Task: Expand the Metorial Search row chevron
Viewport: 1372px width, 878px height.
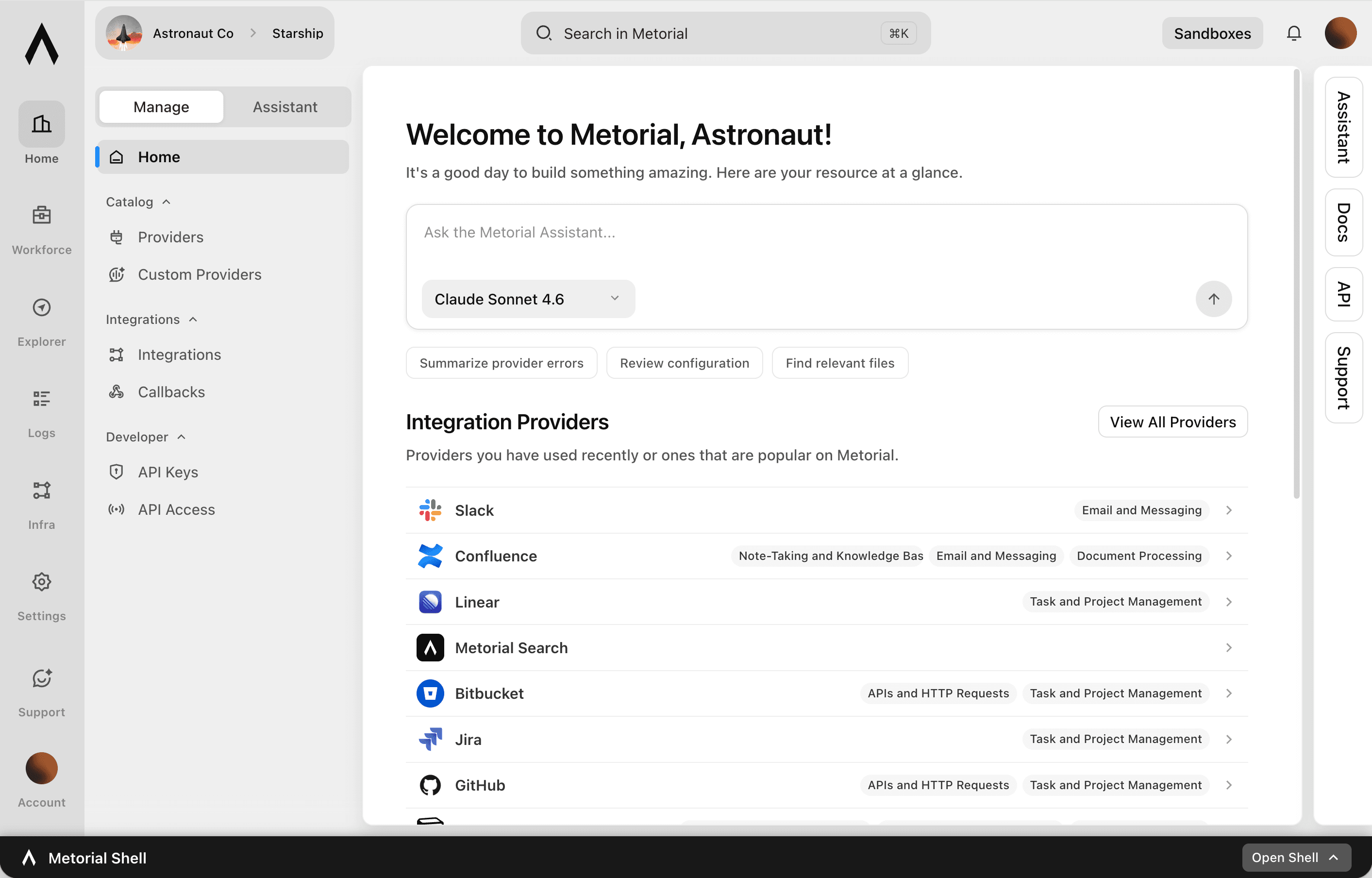Action: 1229,648
